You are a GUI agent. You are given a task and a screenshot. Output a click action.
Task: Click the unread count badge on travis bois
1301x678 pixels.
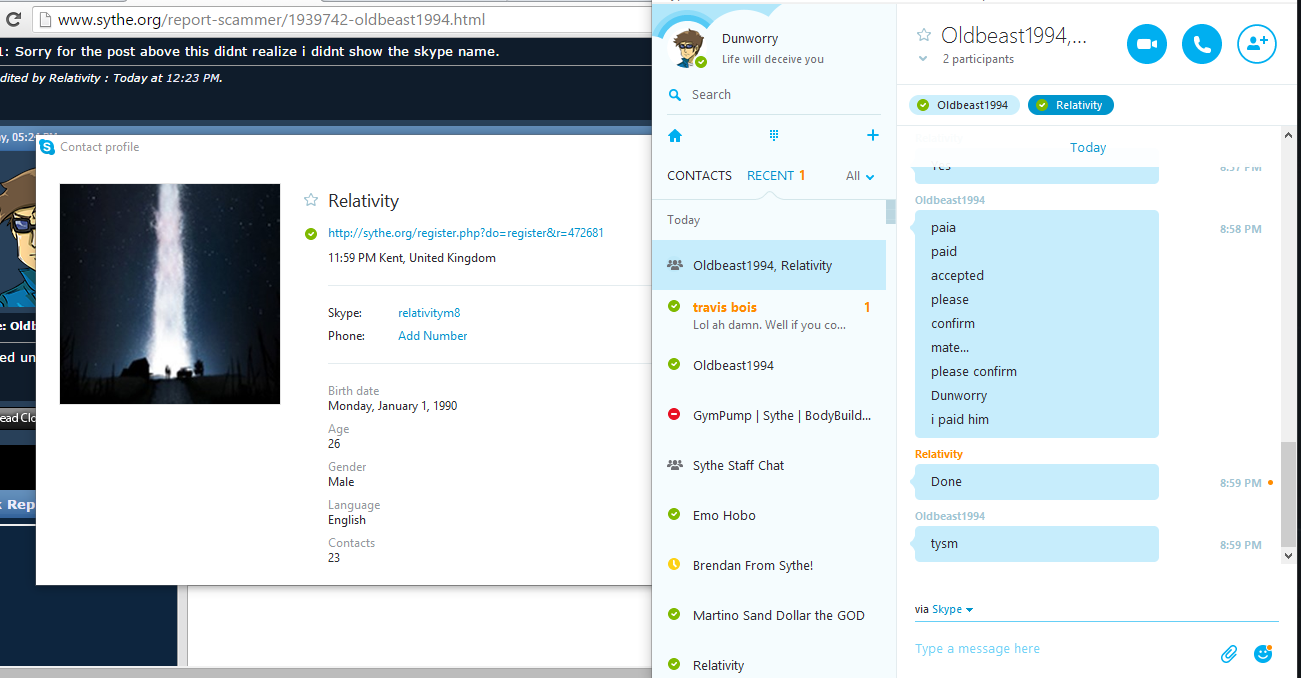(x=867, y=307)
